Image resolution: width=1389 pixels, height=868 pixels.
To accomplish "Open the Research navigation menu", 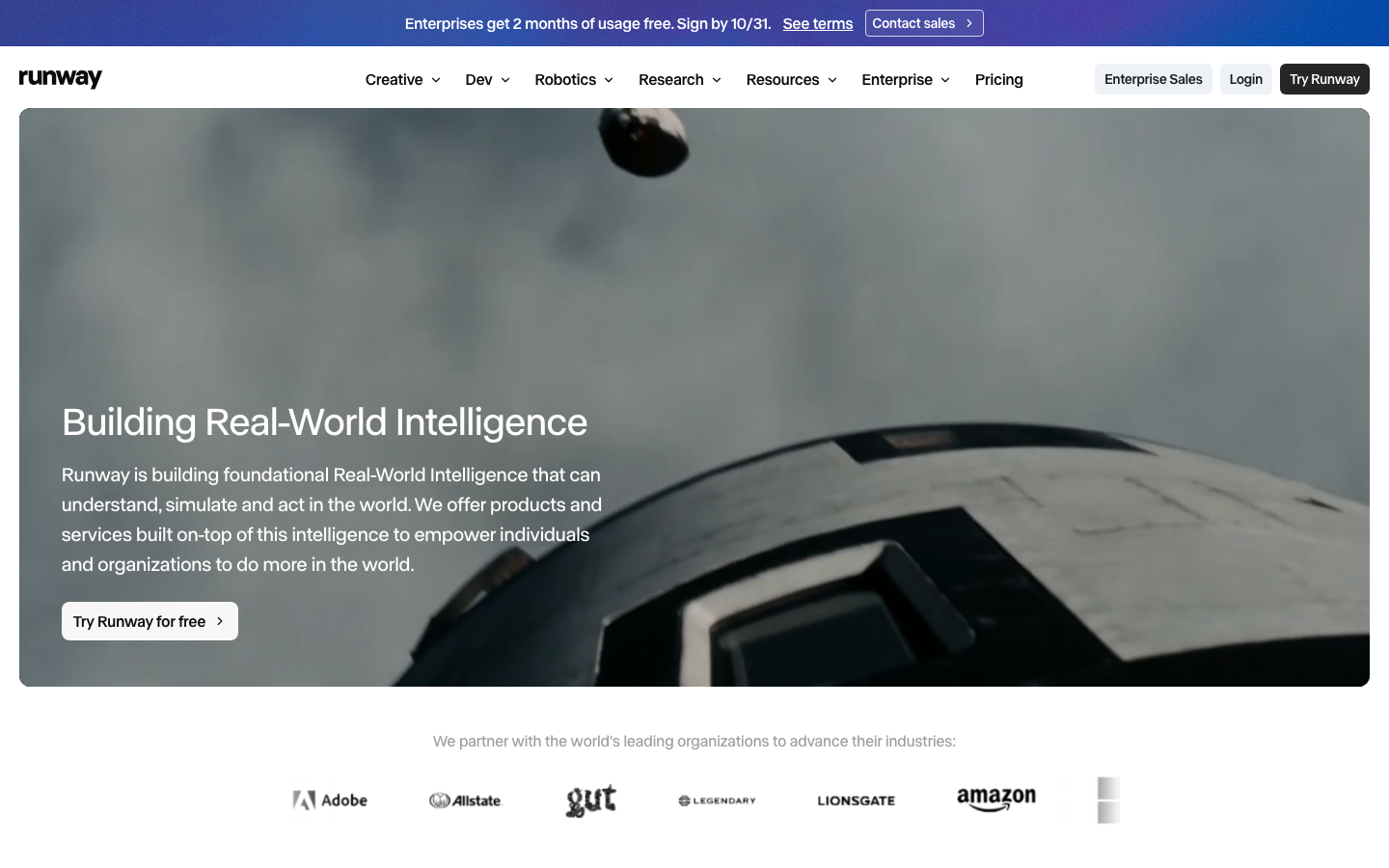I will pos(680,79).
